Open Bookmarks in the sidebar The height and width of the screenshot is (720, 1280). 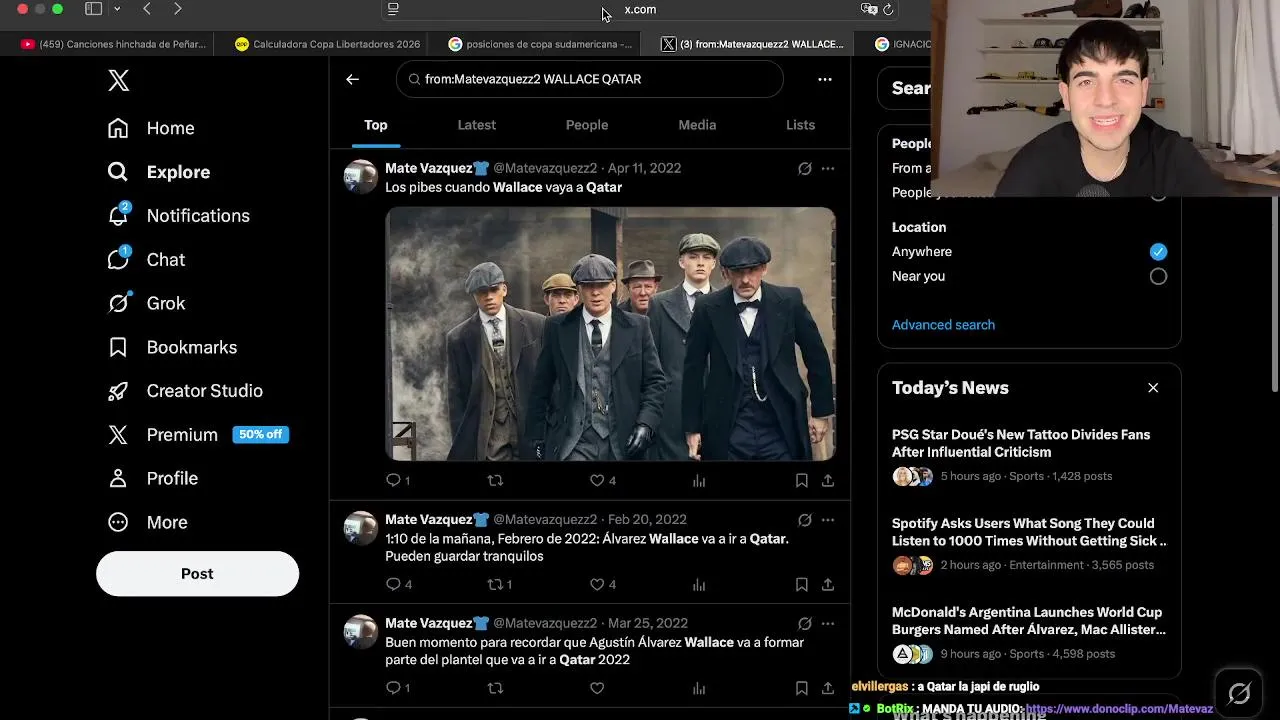point(172,347)
